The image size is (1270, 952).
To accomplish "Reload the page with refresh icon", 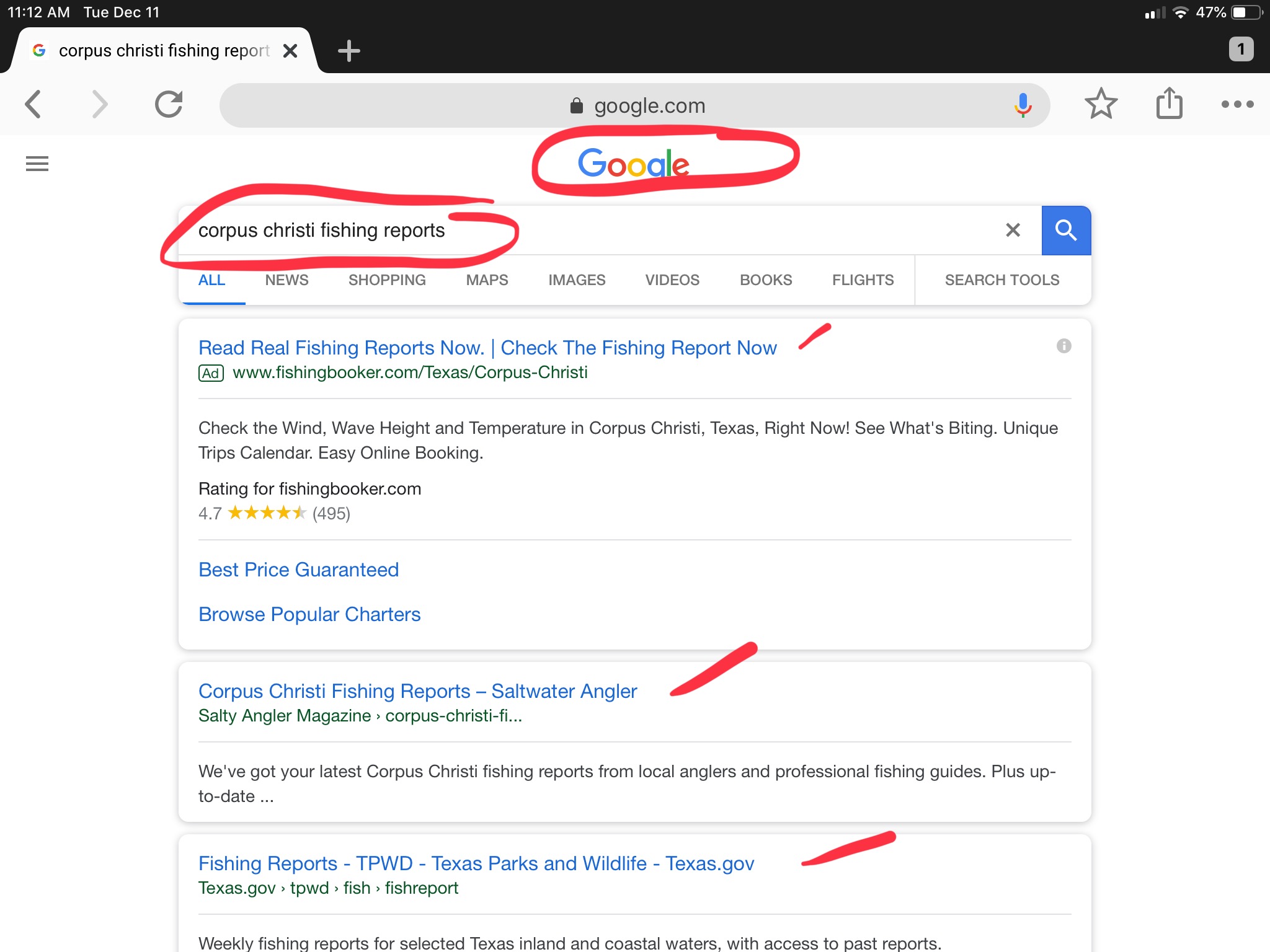I will pos(169,104).
